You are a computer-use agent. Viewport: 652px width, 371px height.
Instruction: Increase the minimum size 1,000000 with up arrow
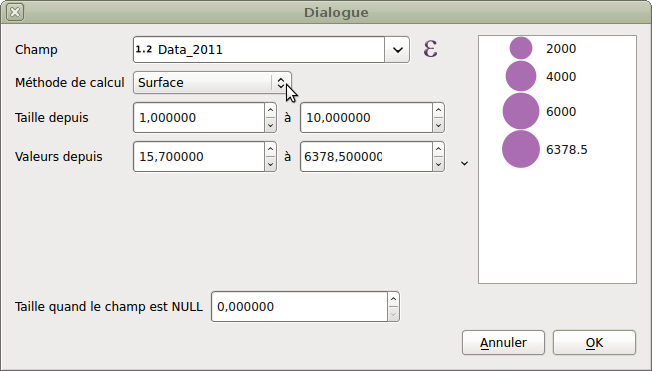tap(271, 110)
